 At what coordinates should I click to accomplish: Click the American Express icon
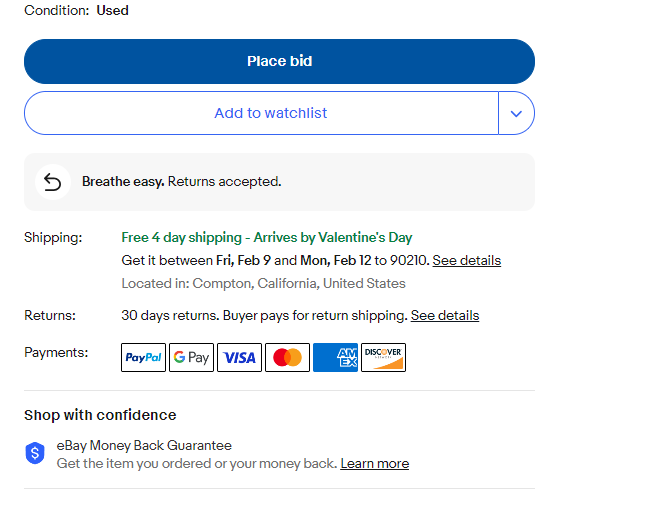pyautogui.click(x=335, y=357)
